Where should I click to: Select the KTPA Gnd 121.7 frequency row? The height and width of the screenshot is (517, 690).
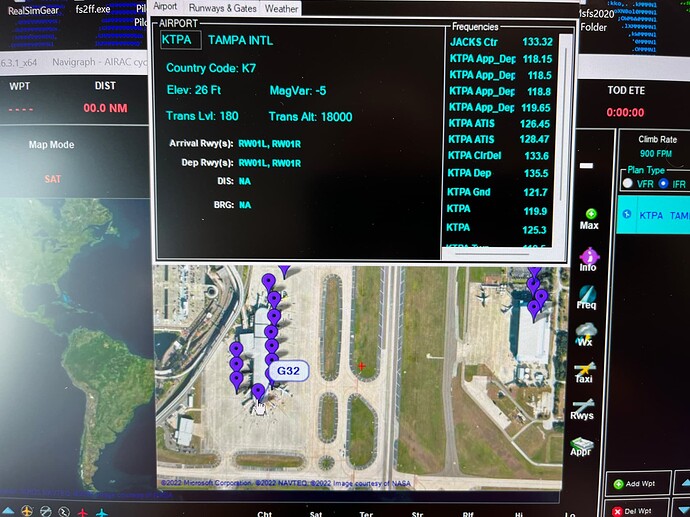[497, 192]
